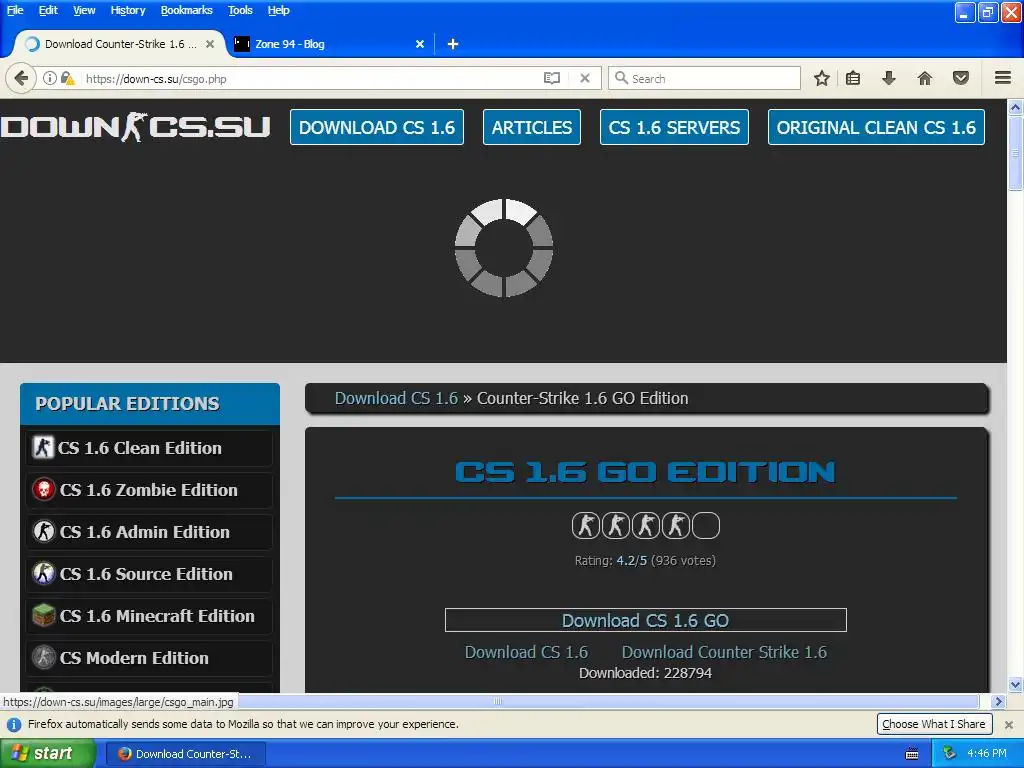Click the browser Back arrow button
The width and height of the screenshot is (1024, 768).
[21, 78]
